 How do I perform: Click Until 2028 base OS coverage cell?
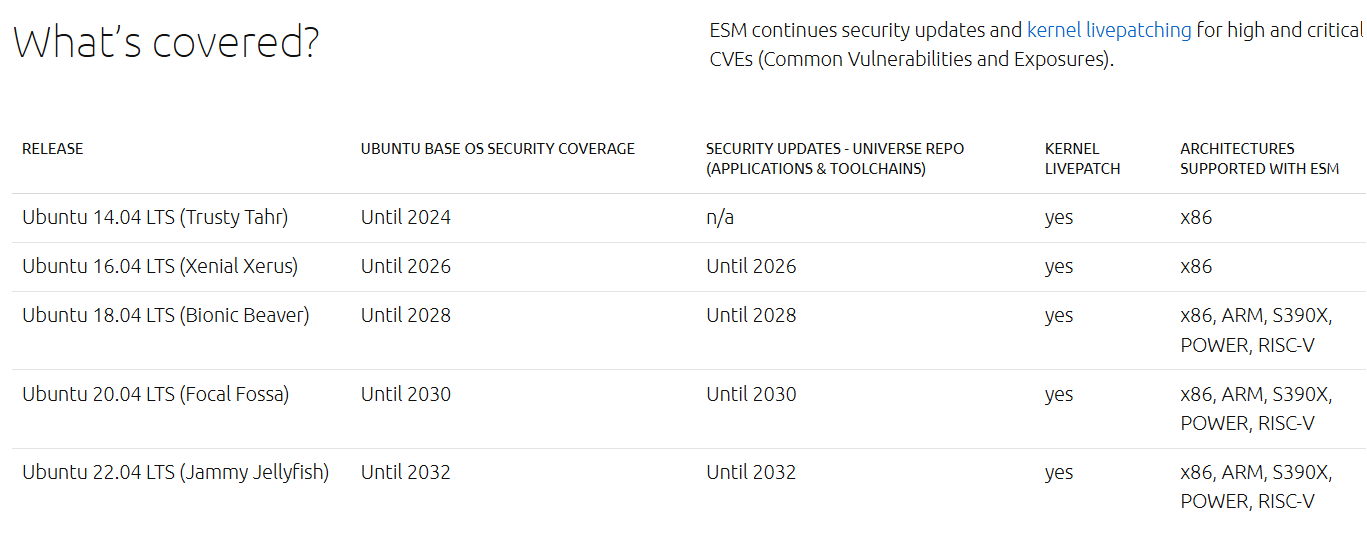pyautogui.click(x=406, y=316)
